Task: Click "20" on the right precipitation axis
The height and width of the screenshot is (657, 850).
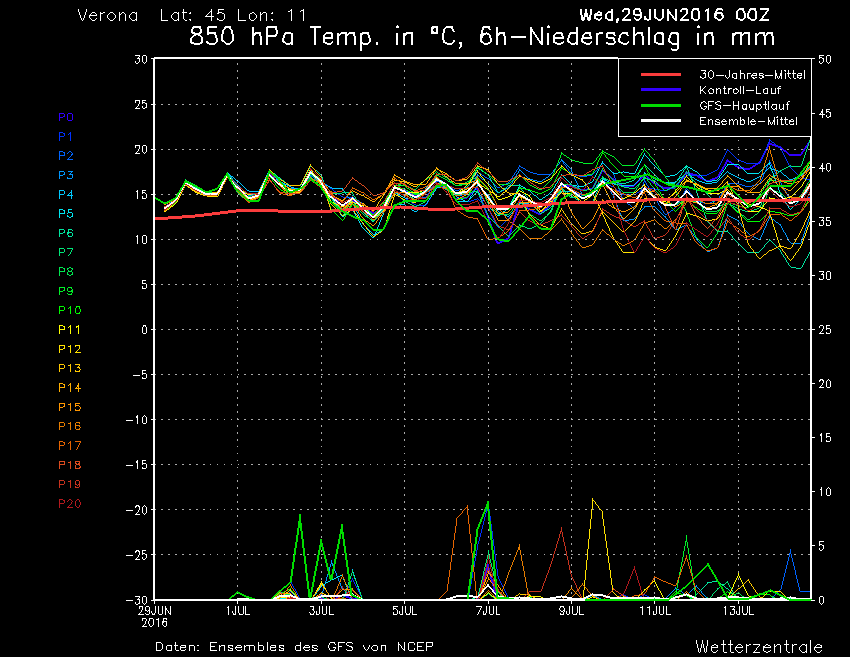Action: coord(825,384)
